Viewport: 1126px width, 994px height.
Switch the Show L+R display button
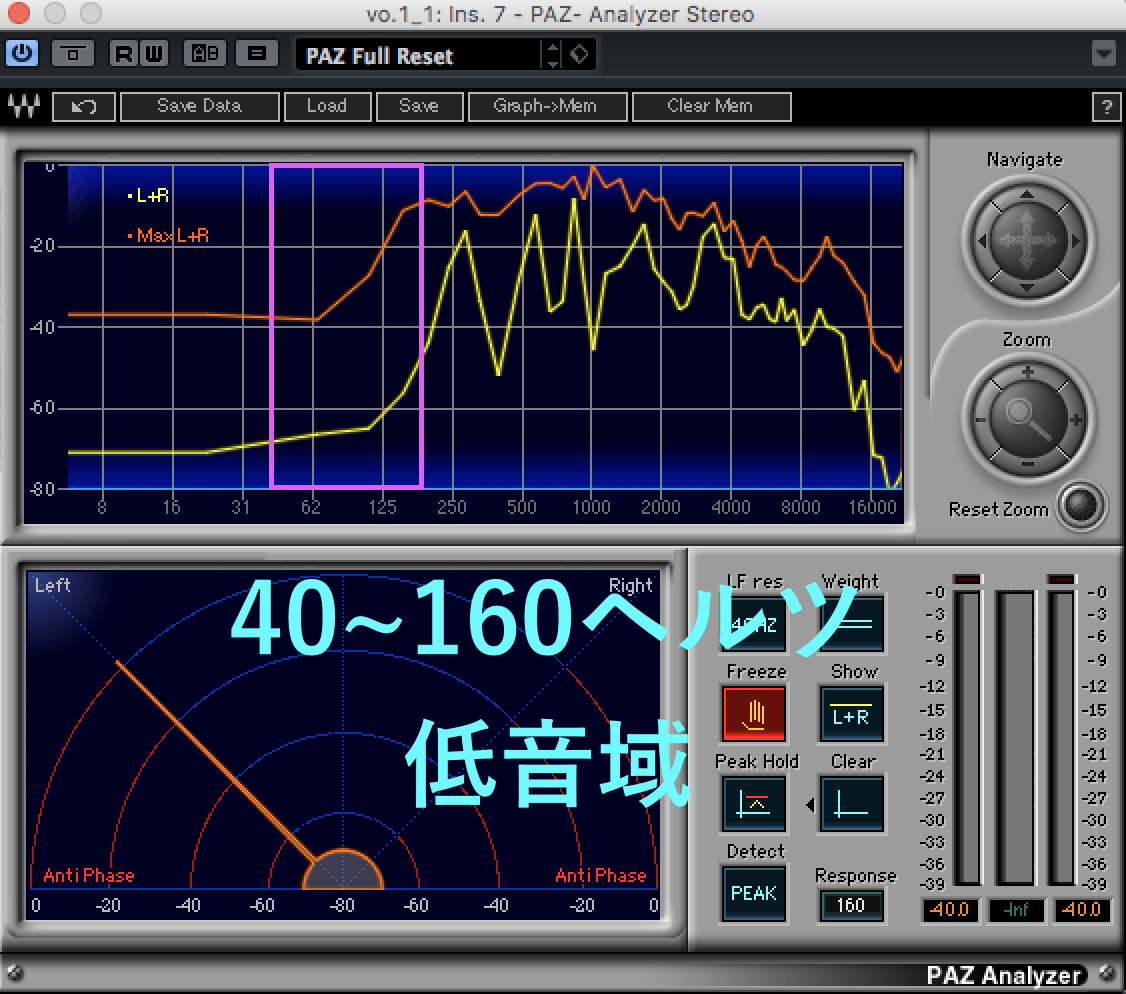(852, 714)
